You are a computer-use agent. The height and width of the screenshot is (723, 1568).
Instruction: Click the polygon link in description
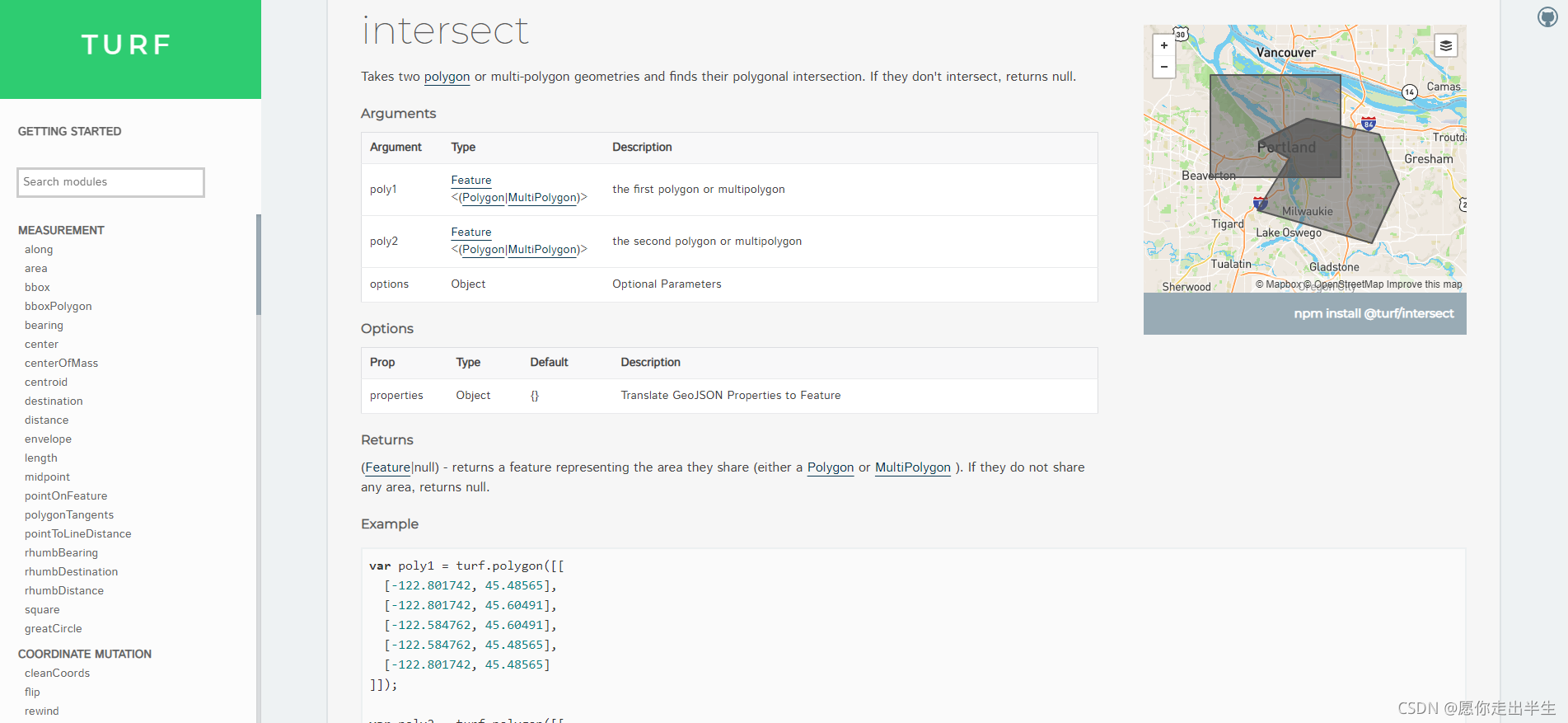pyautogui.click(x=447, y=77)
